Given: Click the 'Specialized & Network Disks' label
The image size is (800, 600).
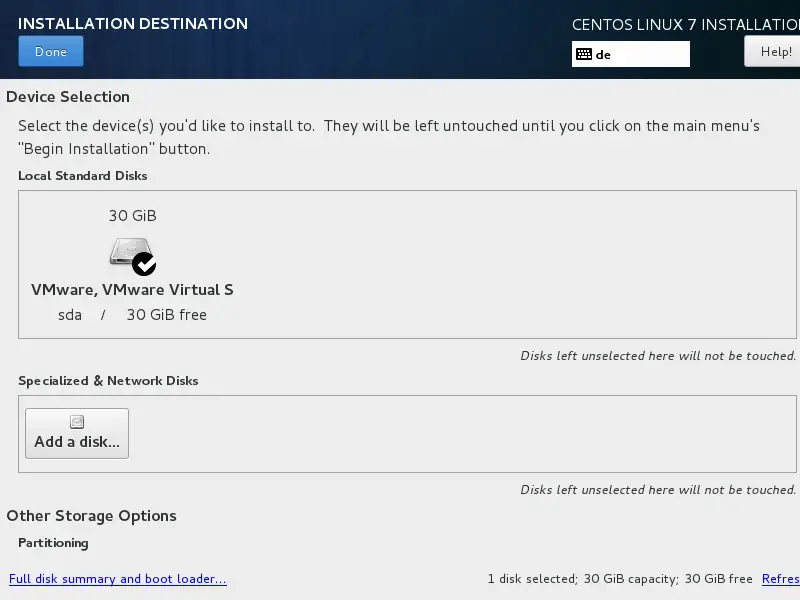Looking at the screenshot, I should pyautogui.click(x=108, y=381).
